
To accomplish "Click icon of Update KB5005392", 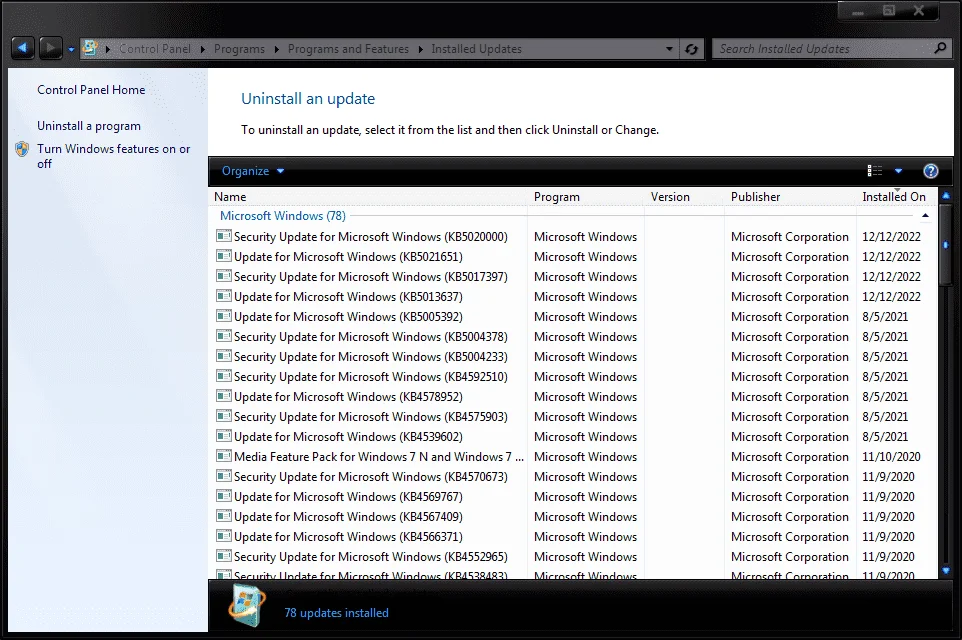I will pyautogui.click(x=224, y=316).
